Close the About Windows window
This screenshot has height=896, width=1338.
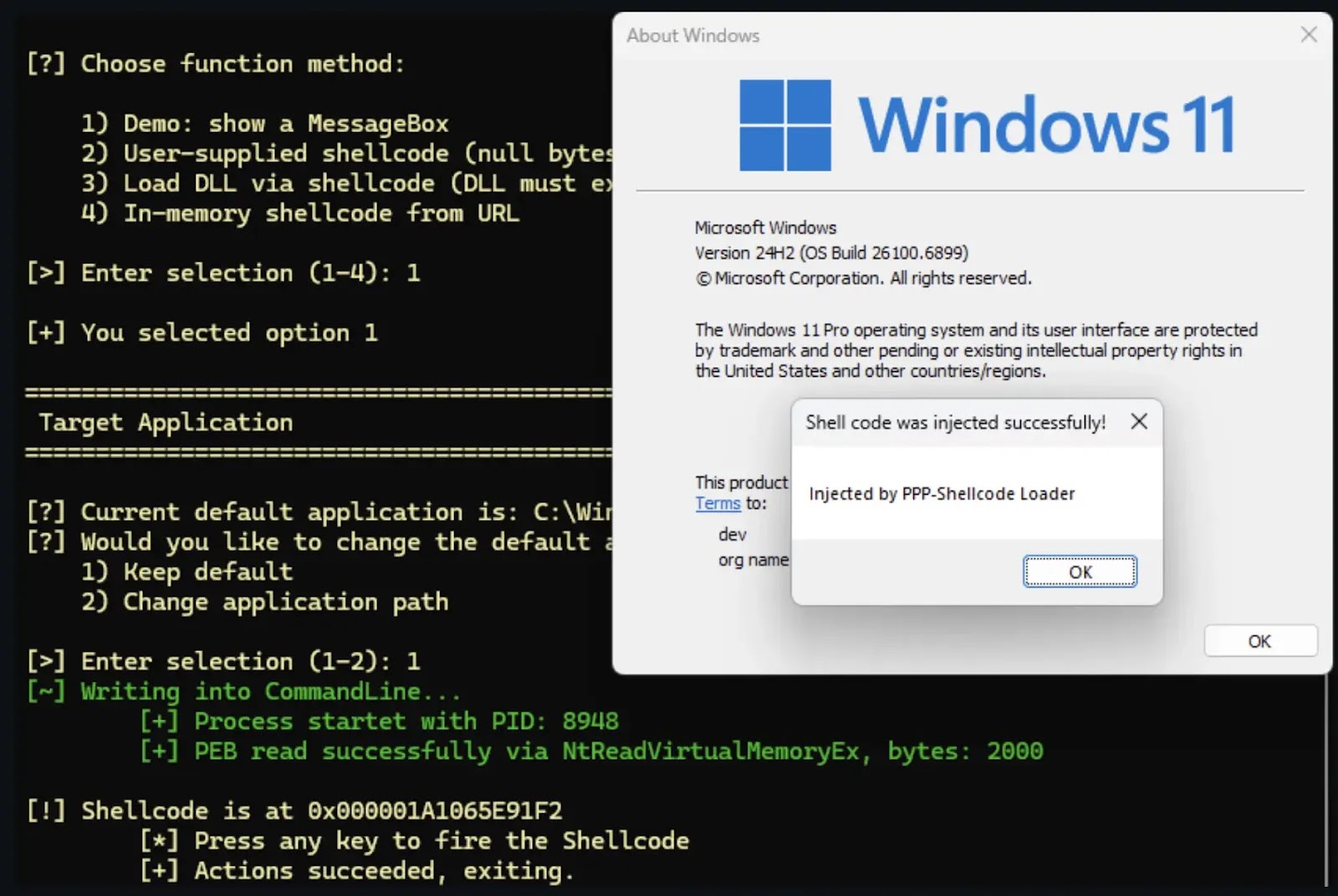tap(1309, 34)
